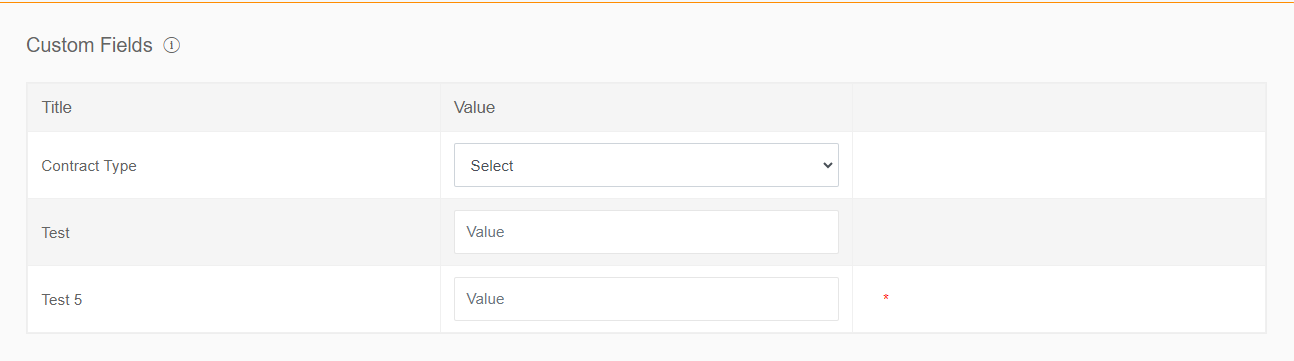The width and height of the screenshot is (1294, 361).
Task: Click the red required asterisk marker
Action: [886, 299]
